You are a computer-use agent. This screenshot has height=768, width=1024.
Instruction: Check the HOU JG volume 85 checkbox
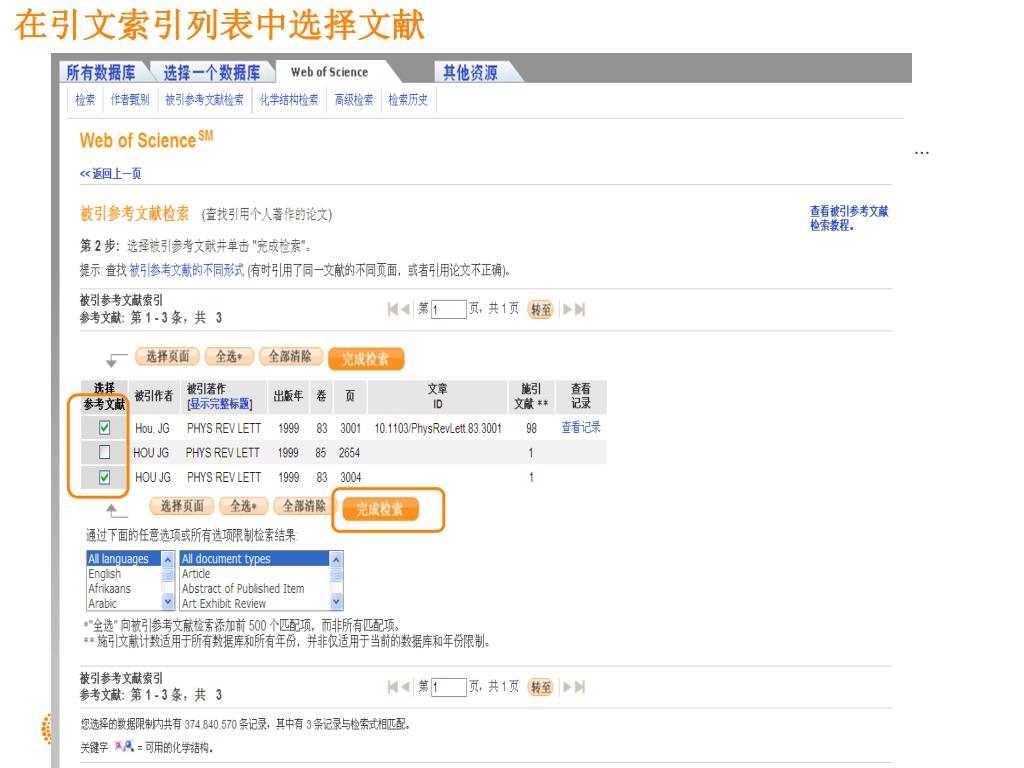point(104,452)
